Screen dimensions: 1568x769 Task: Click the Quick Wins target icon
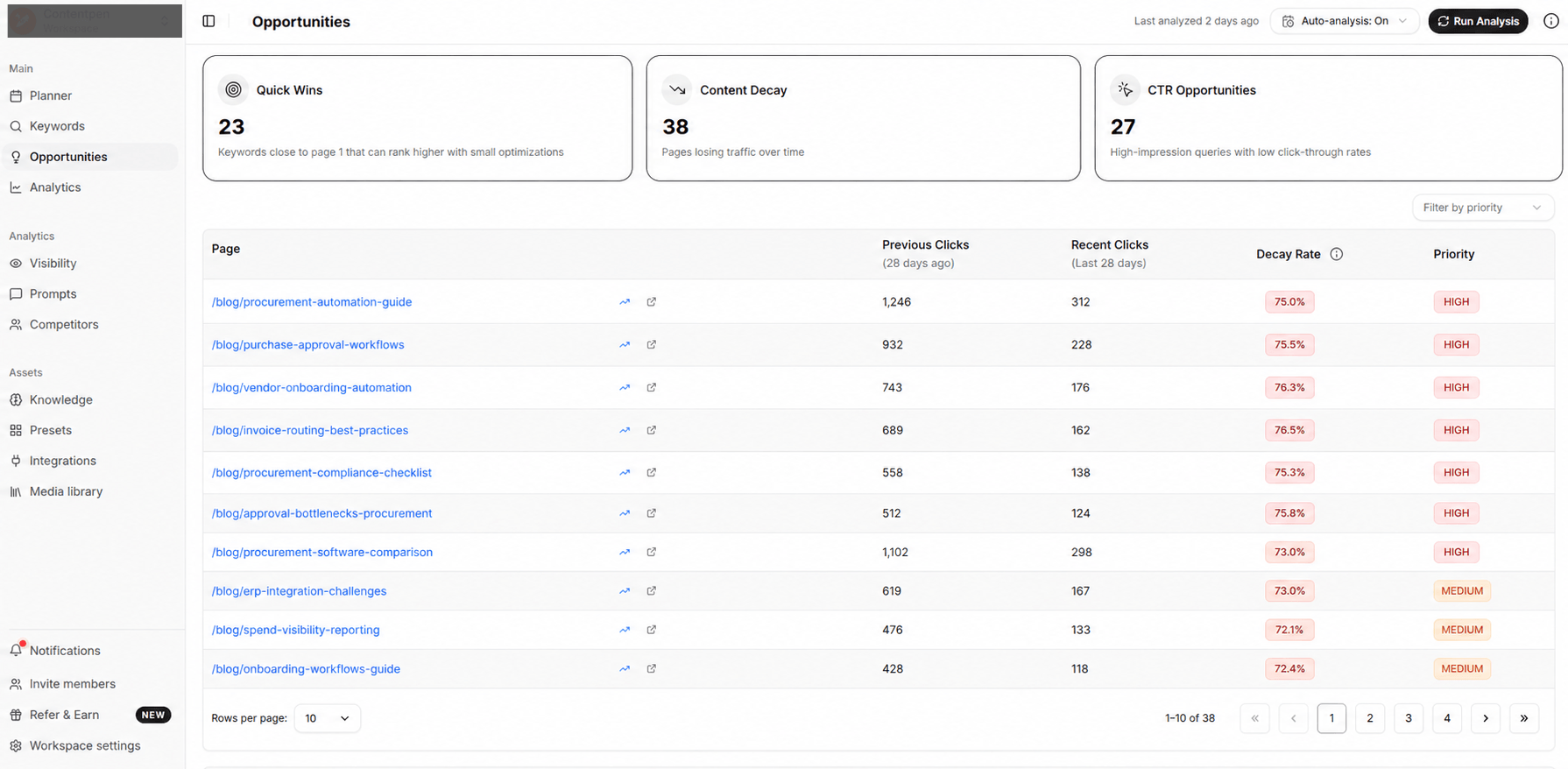click(x=233, y=89)
